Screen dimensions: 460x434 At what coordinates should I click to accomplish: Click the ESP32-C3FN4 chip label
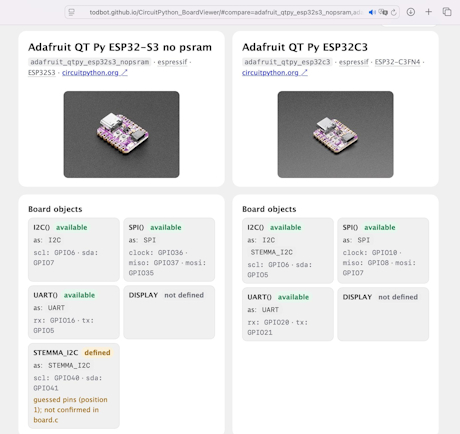397,62
